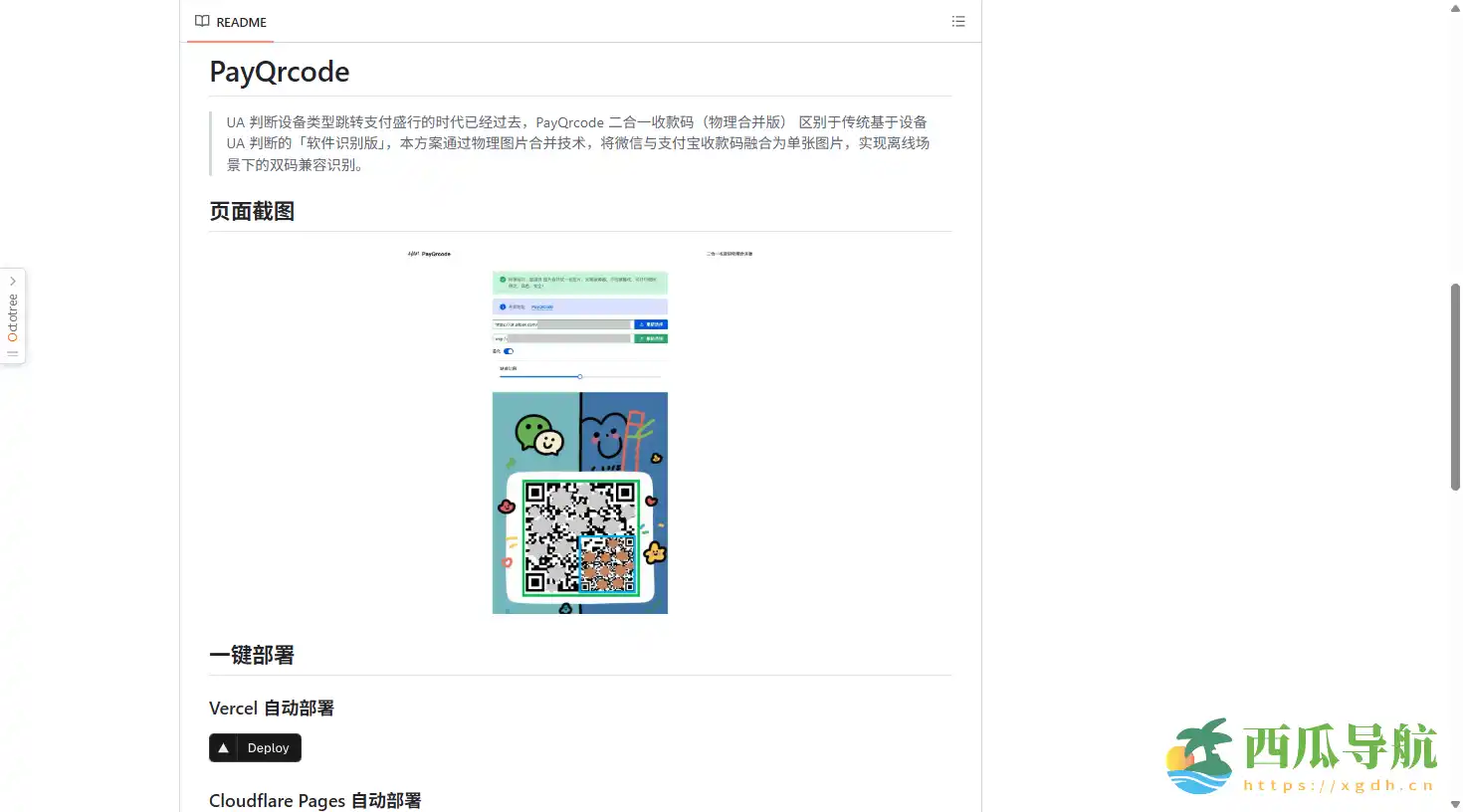Viewport: 1463px width, 812px height.
Task: Open the README outline list icon
Action: point(958,21)
